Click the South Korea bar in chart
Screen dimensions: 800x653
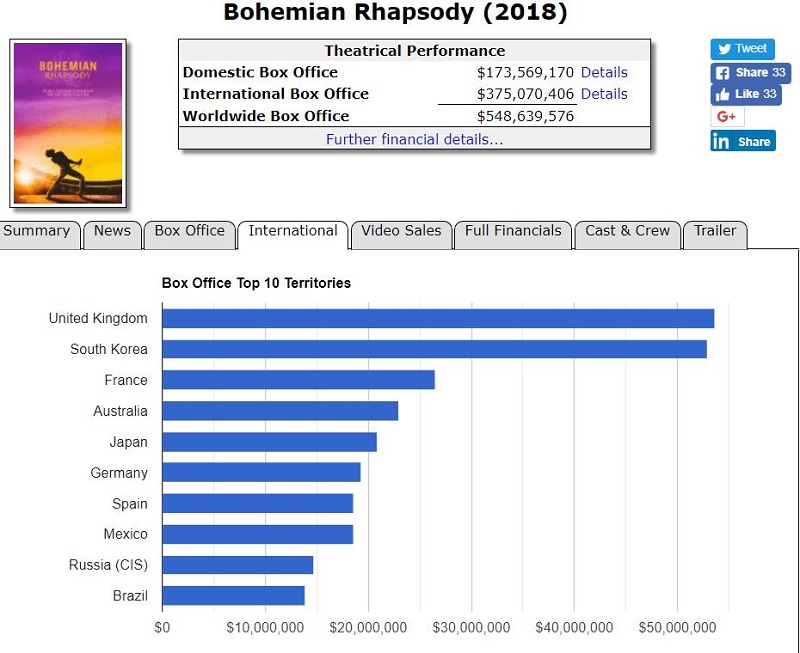pos(434,350)
